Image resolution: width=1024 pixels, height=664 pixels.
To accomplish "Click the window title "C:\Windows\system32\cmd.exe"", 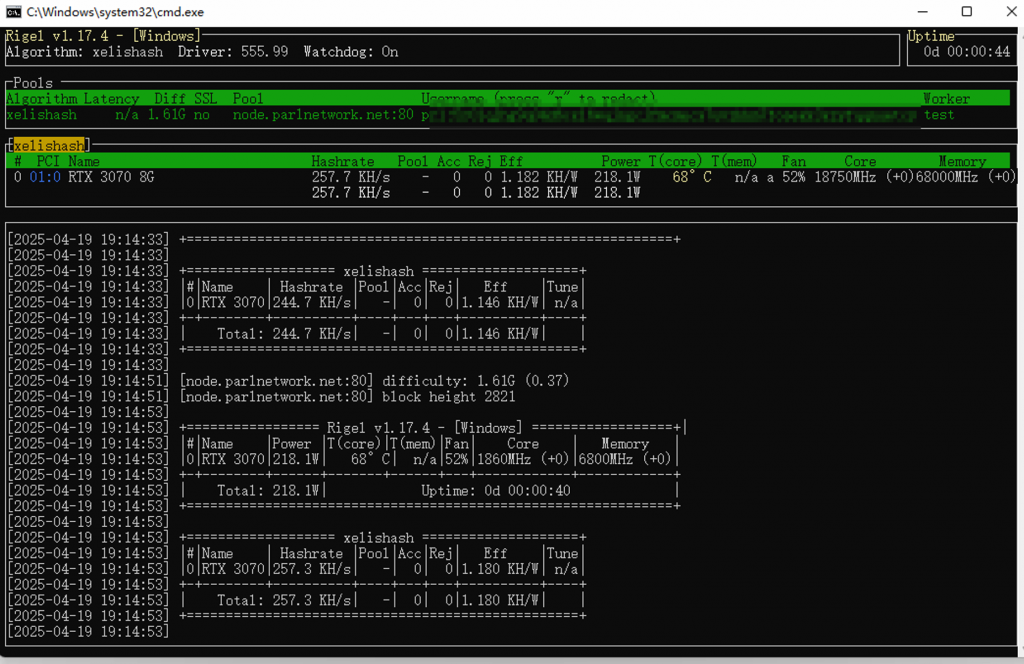I will click(x=116, y=12).
